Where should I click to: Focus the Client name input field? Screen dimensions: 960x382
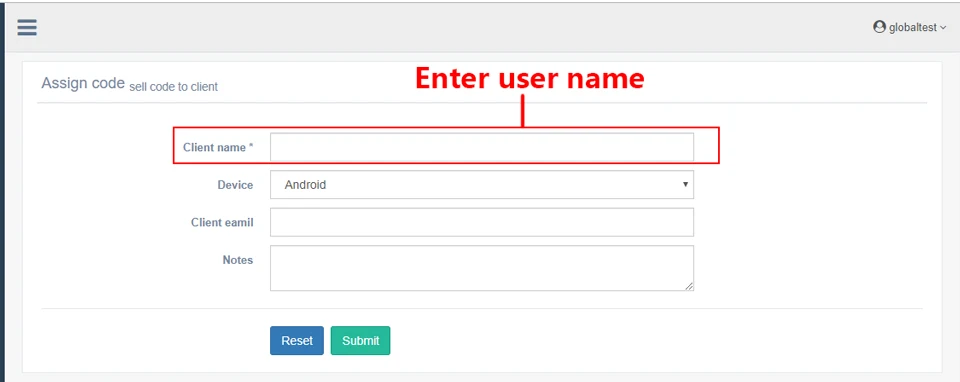482,147
